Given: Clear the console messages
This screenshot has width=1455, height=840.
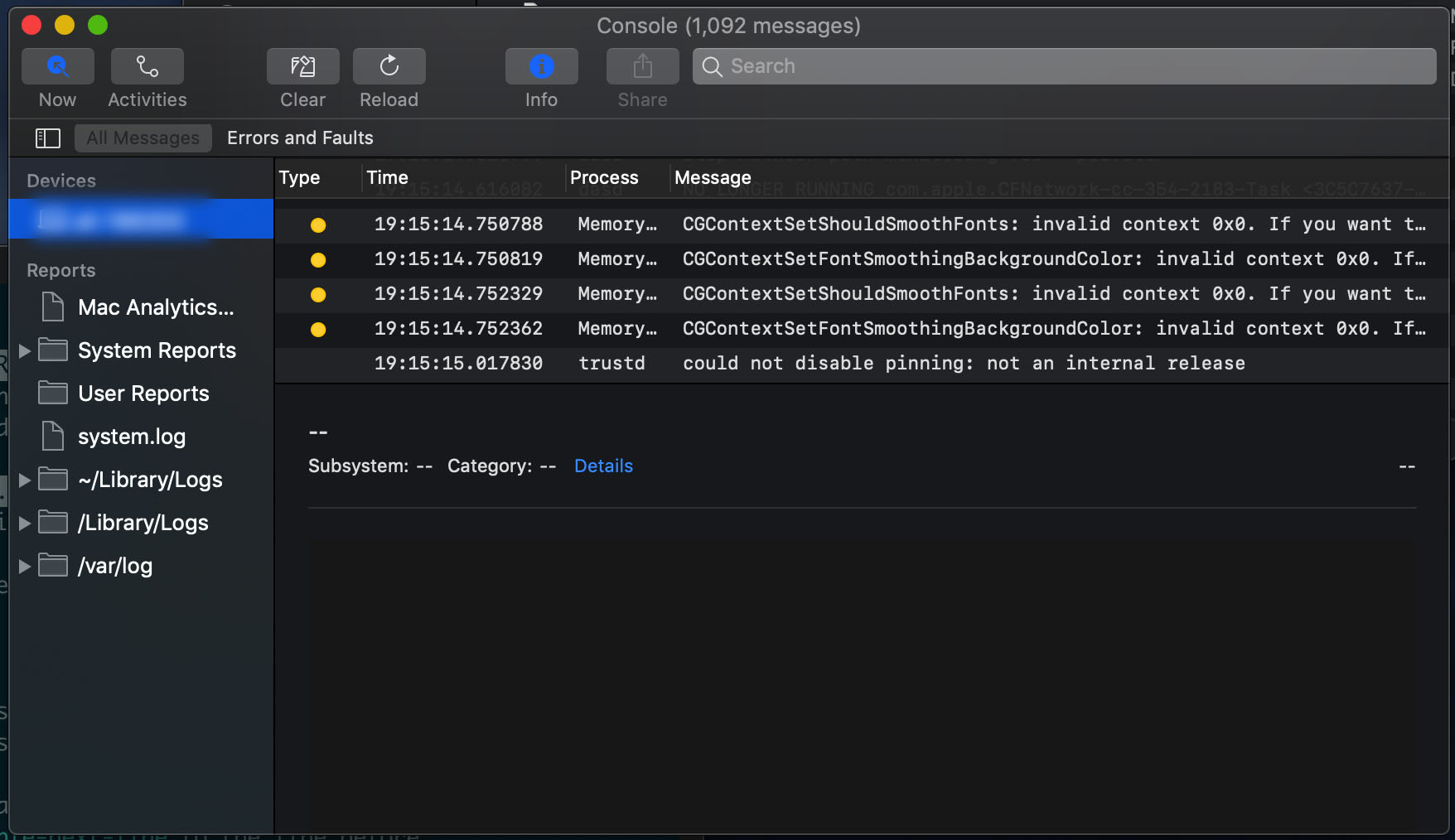Looking at the screenshot, I should [302, 66].
